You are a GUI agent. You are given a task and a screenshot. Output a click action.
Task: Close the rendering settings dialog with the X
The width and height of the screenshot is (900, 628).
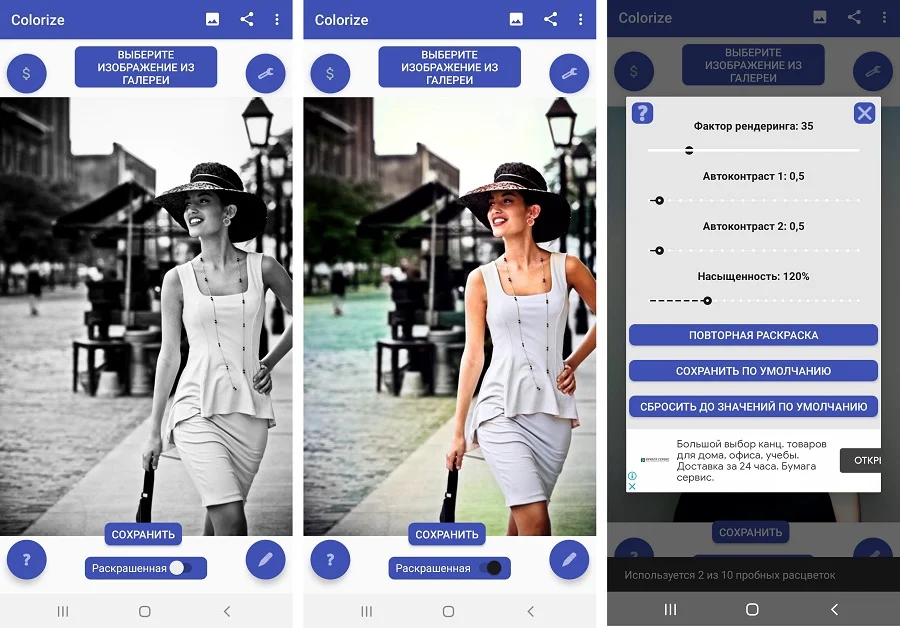864,113
